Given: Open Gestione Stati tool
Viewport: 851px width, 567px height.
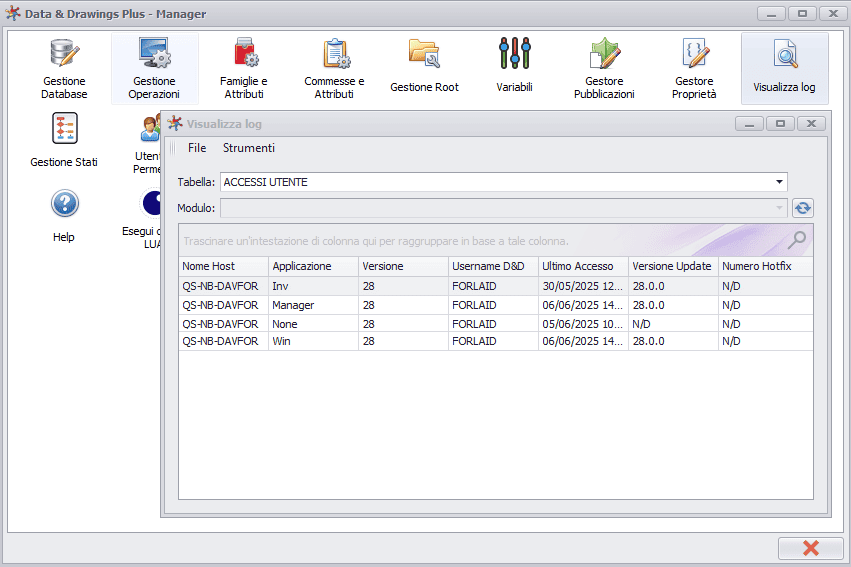Looking at the screenshot, I should coord(65,140).
